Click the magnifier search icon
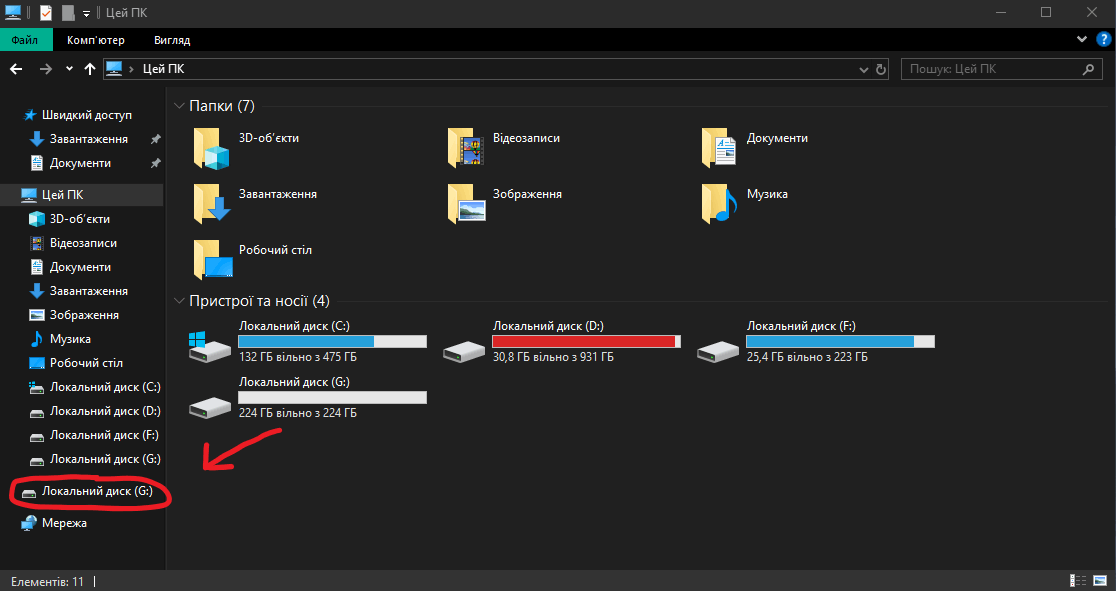Screen dimensions: 1116x591 click(x=1088, y=69)
